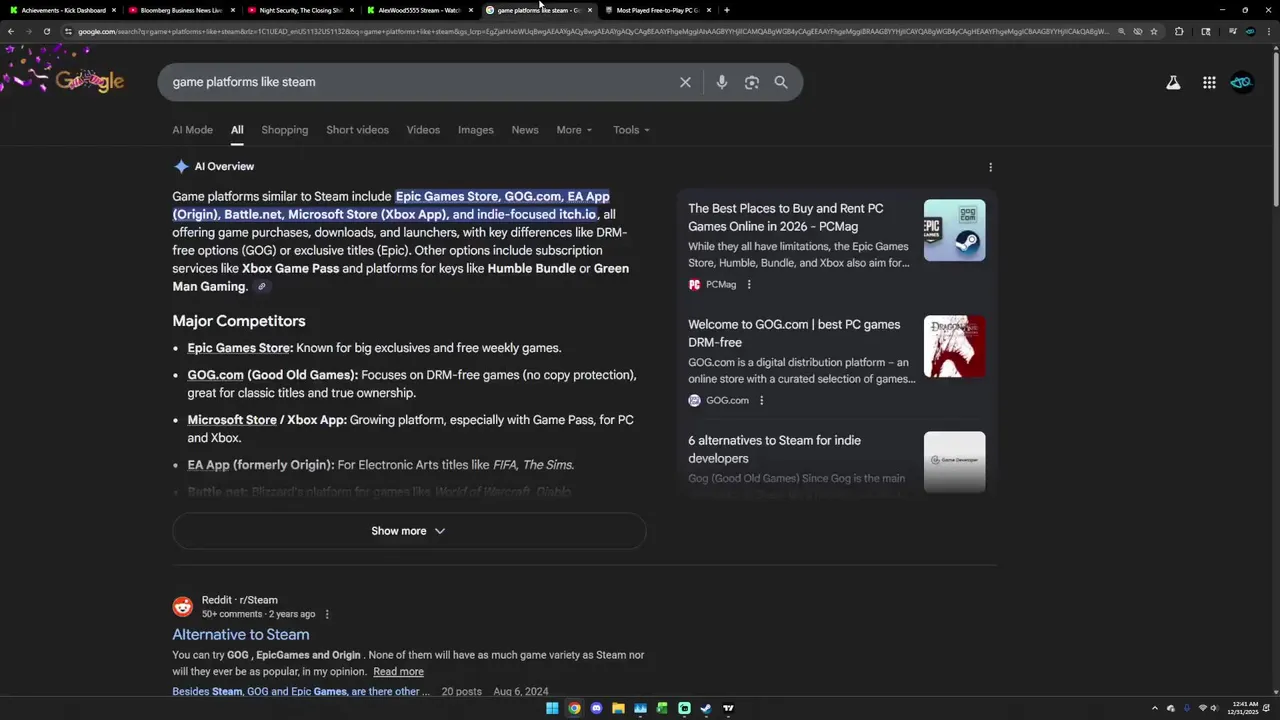Open Short videos tab
This screenshot has height=720, width=1280.
click(357, 130)
